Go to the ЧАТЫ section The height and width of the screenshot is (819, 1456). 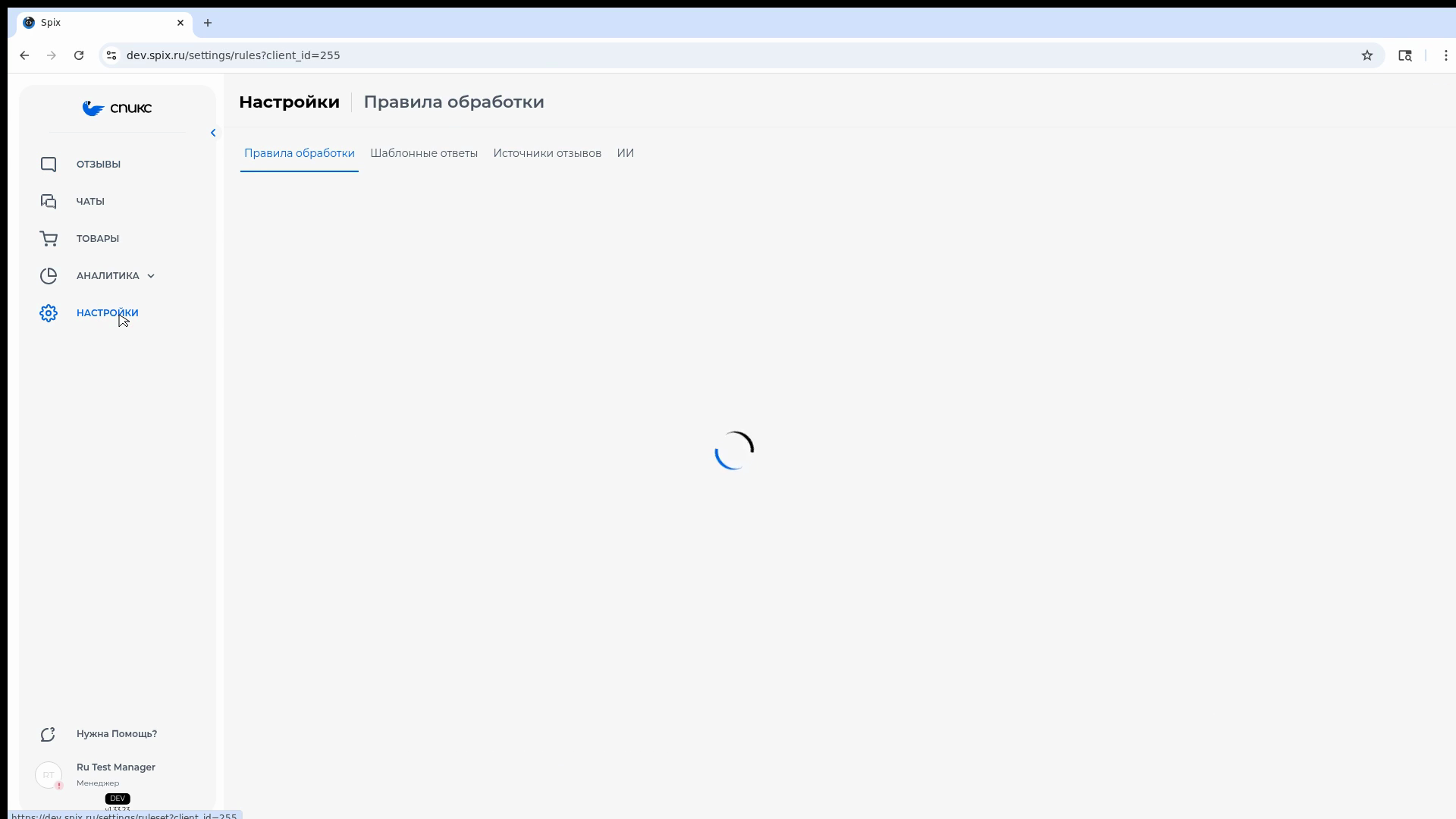(90, 202)
